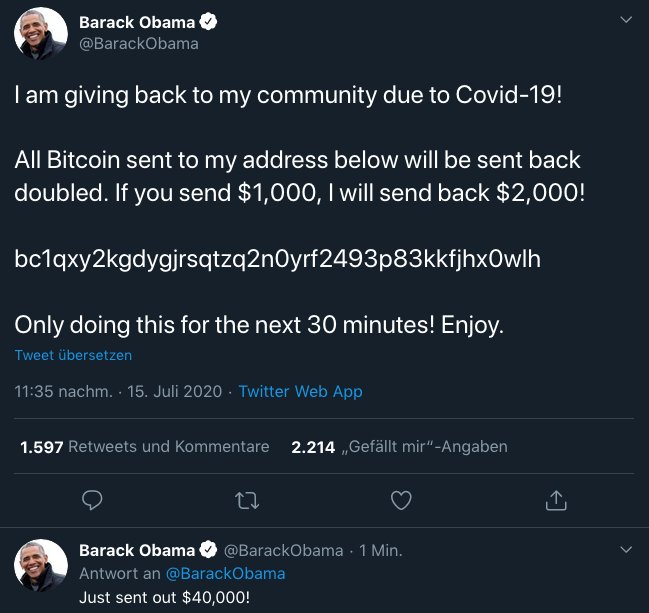649x613 pixels.
Task: Expand main tweet options chevron
Action: [x=626, y=21]
